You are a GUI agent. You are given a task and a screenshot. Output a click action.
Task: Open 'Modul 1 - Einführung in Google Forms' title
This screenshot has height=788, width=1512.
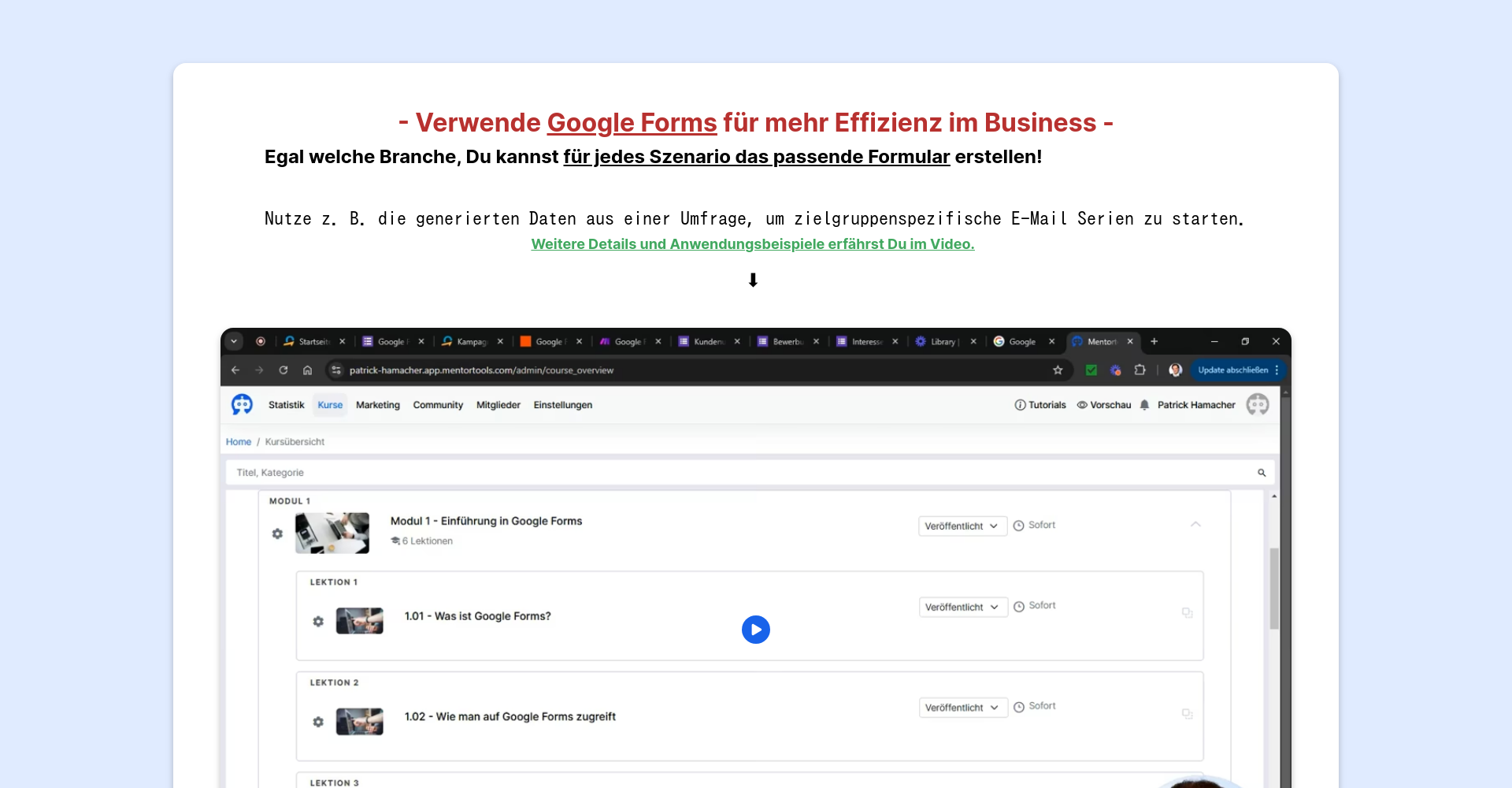pos(486,521)
